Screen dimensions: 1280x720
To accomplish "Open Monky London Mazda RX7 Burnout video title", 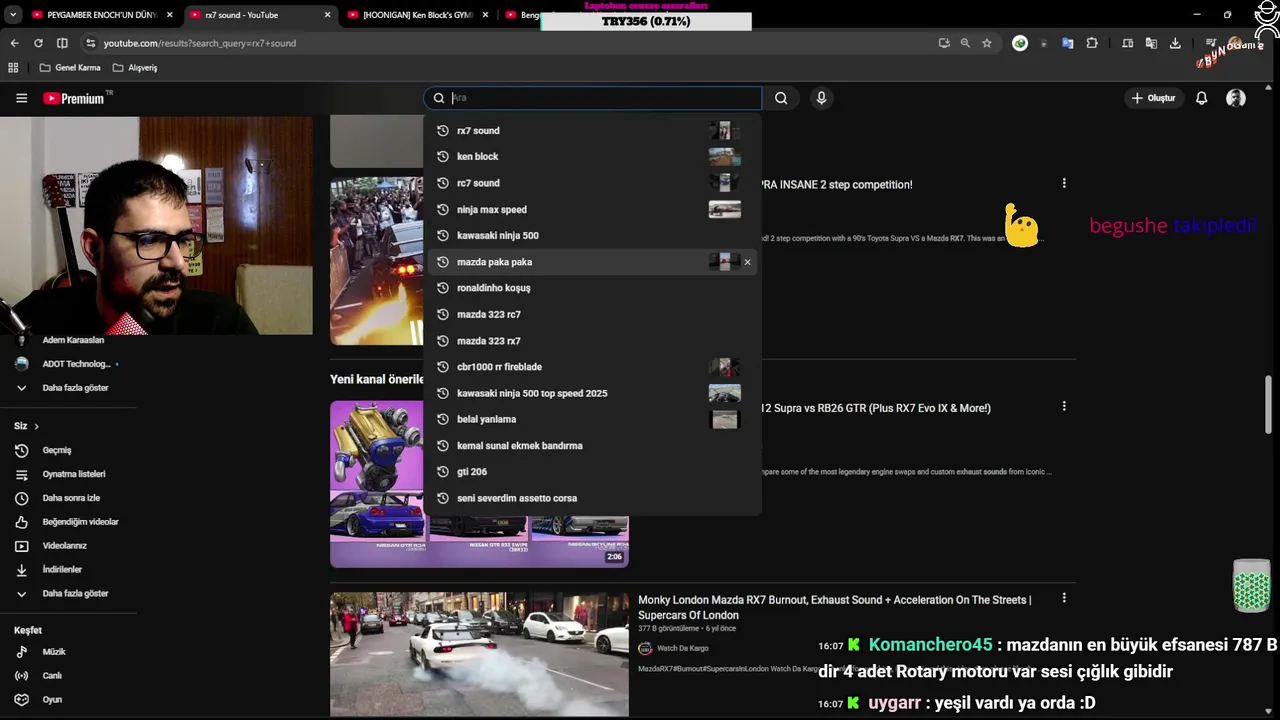I will (835, 608).
